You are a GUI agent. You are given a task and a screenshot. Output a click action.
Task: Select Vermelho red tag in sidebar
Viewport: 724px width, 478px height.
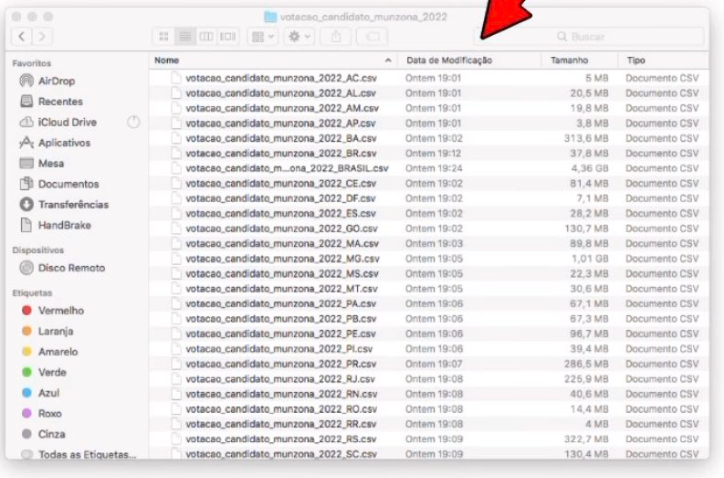tap(61, 311)
